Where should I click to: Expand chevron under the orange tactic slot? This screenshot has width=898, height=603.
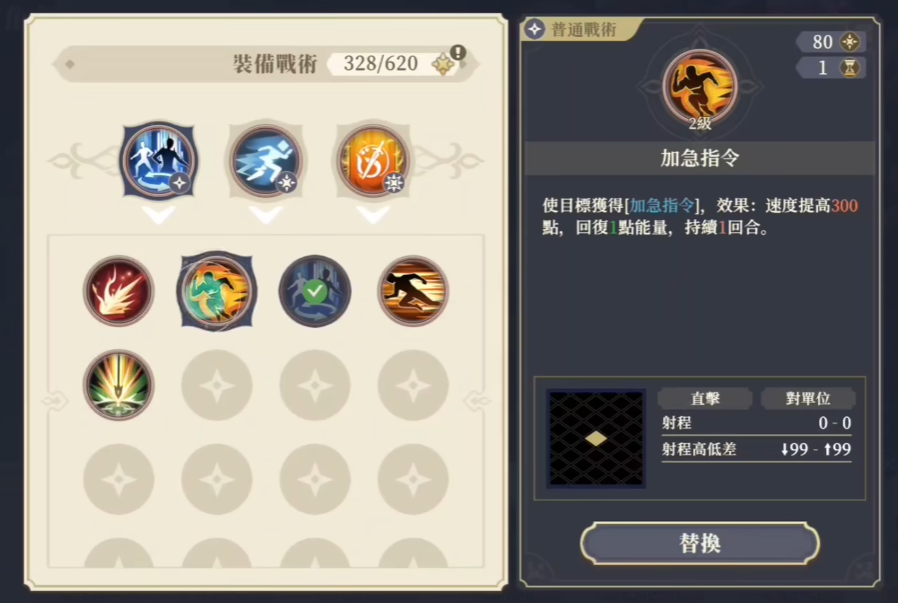pyautogui.click(x=373, y=215)
